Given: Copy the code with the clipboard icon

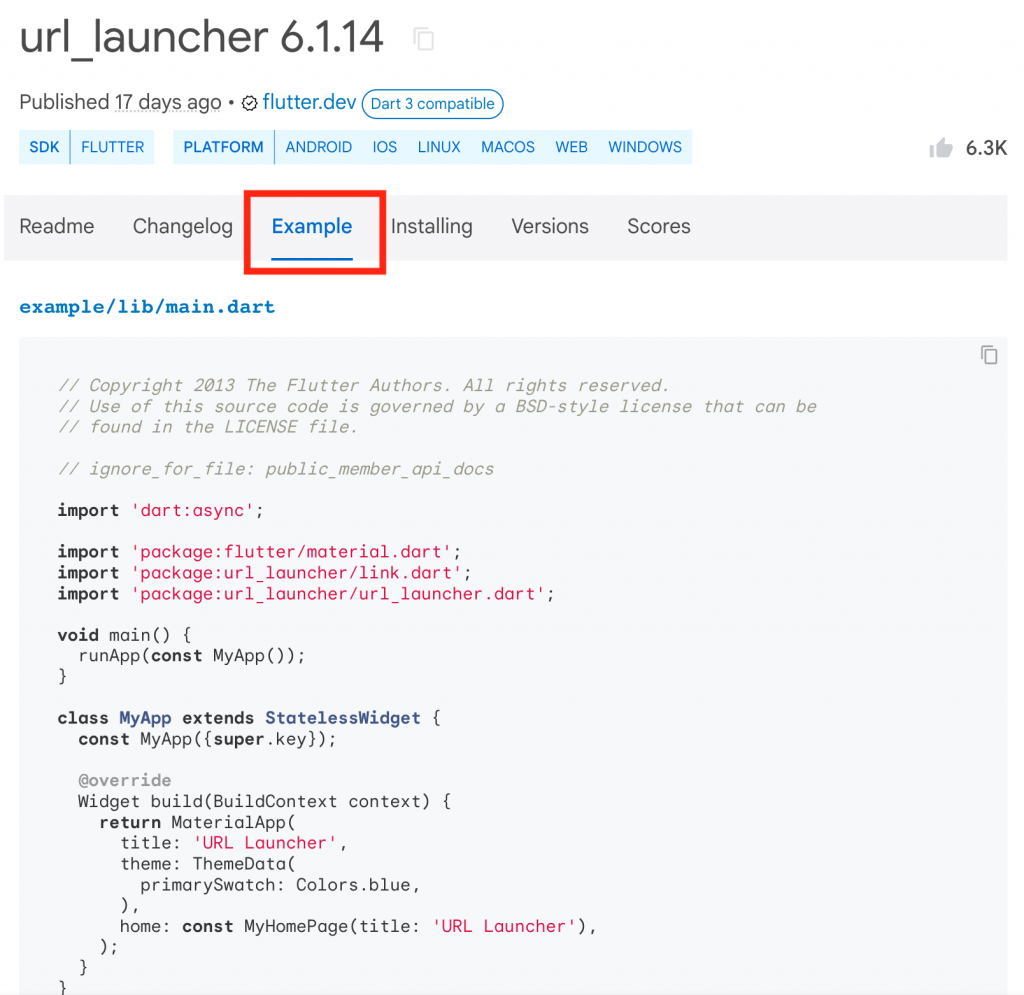Looking at the screenshot, I should [989, 355].
